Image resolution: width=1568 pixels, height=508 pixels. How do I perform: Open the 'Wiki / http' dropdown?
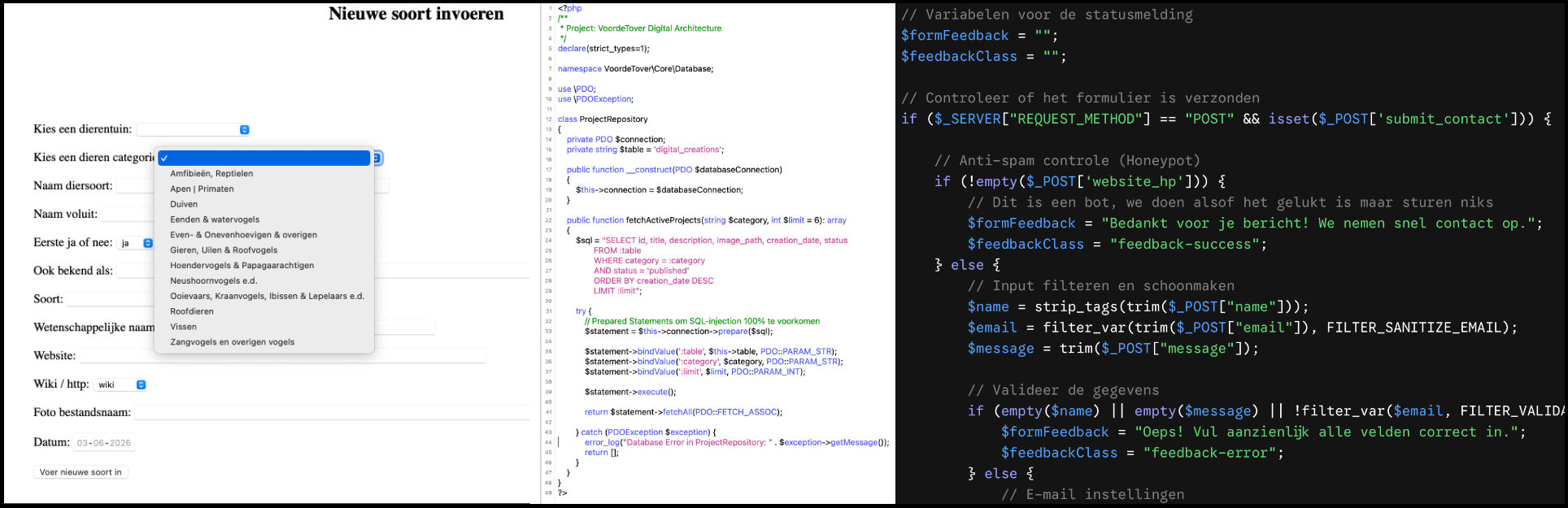tap(120, 384)
